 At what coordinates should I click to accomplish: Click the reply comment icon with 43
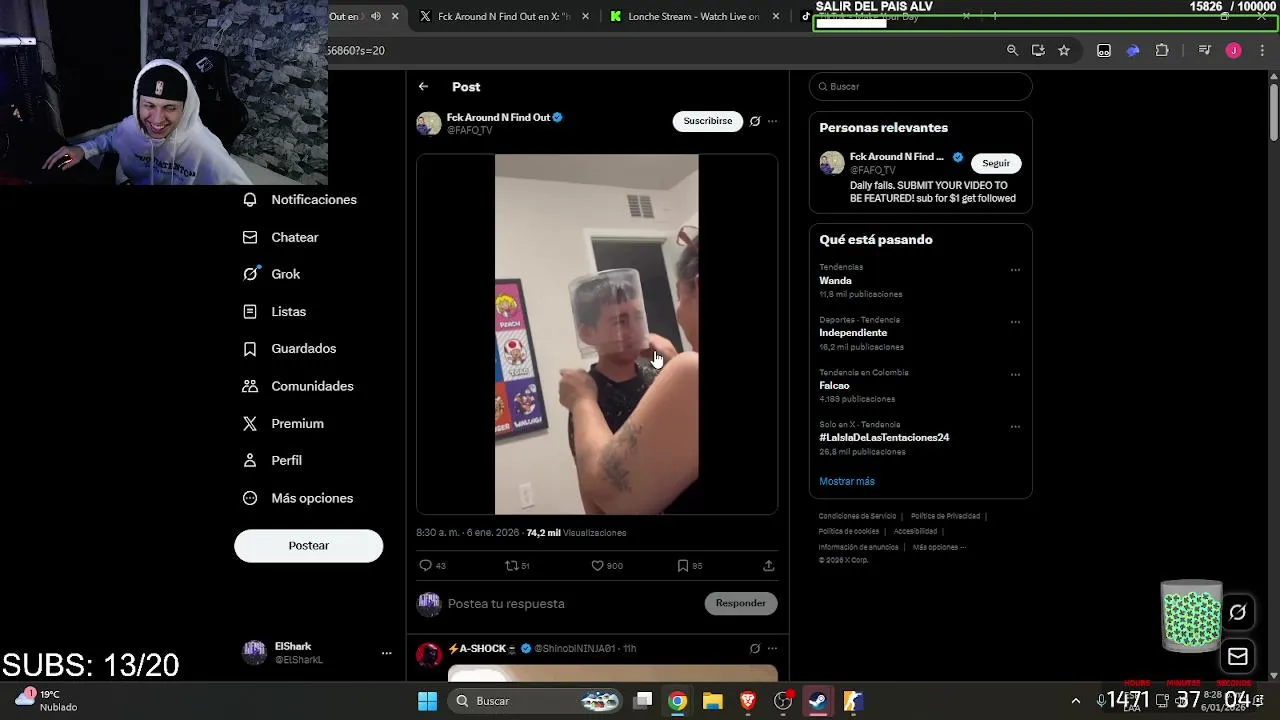point(432,566)
